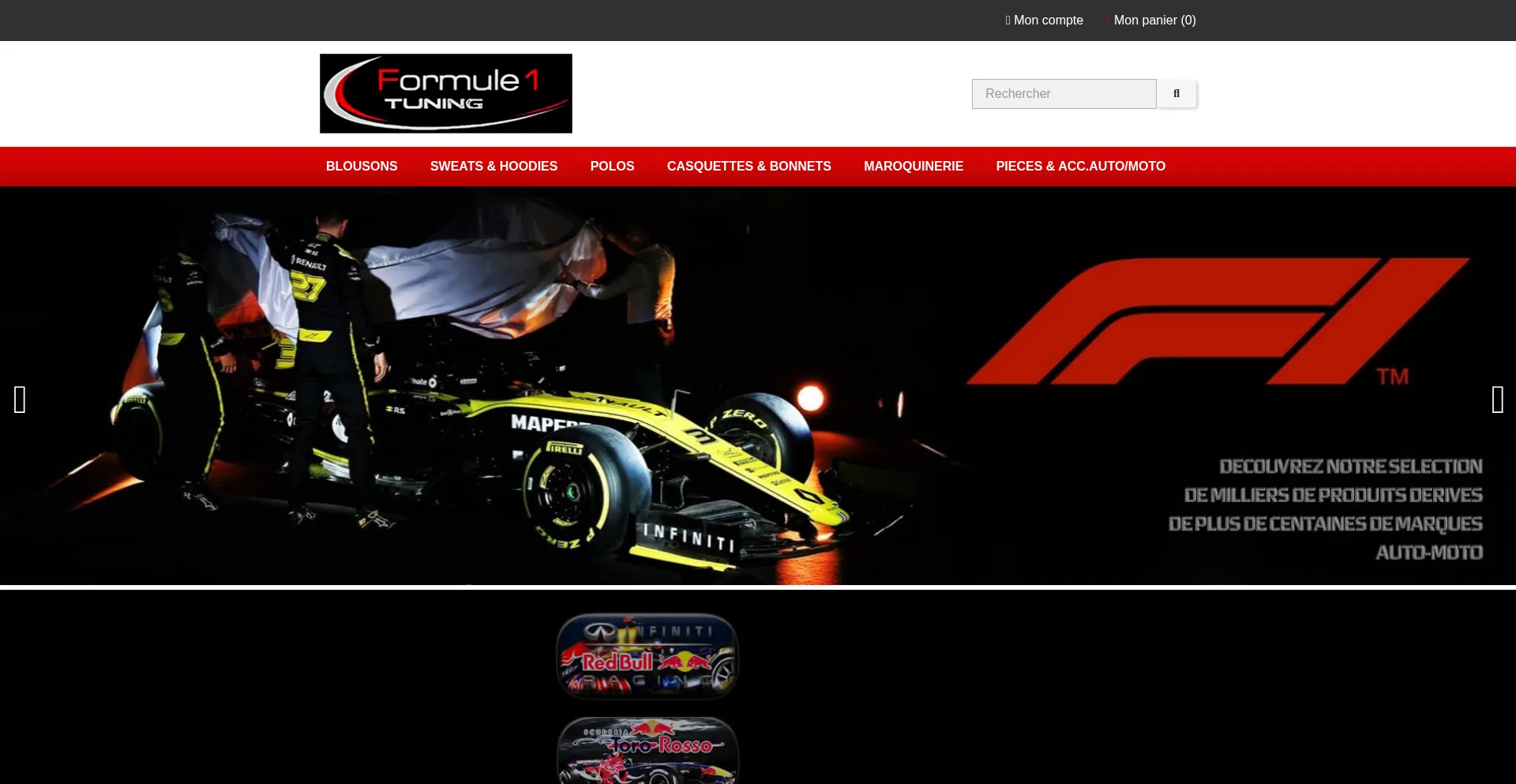The image size is (1516, 784).
Task: Open the SWEATS & HOODIES category
Action: pyautogui.click(x=493, y=167)
